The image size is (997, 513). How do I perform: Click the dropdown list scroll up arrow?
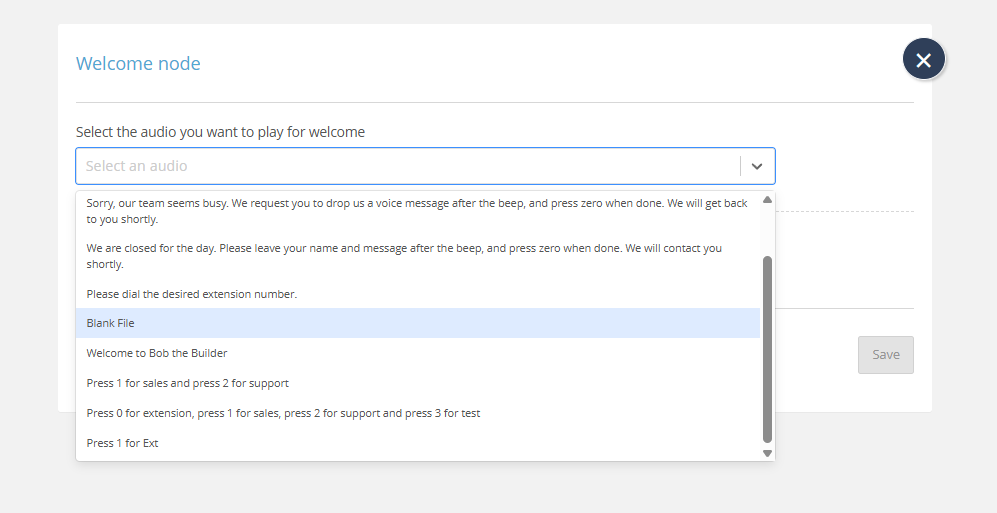click(x=767, y=199)
